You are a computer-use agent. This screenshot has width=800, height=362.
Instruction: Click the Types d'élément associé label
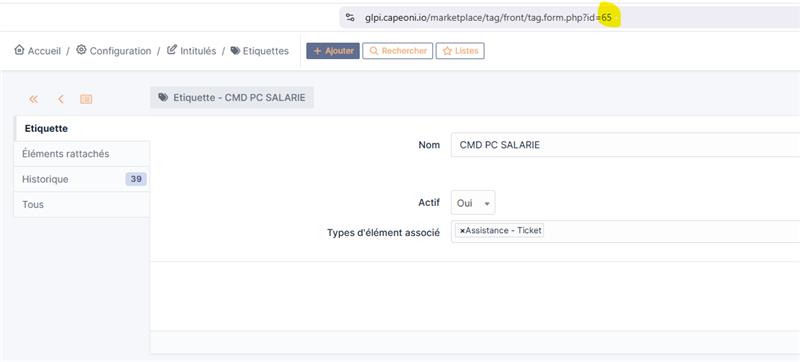384,232
